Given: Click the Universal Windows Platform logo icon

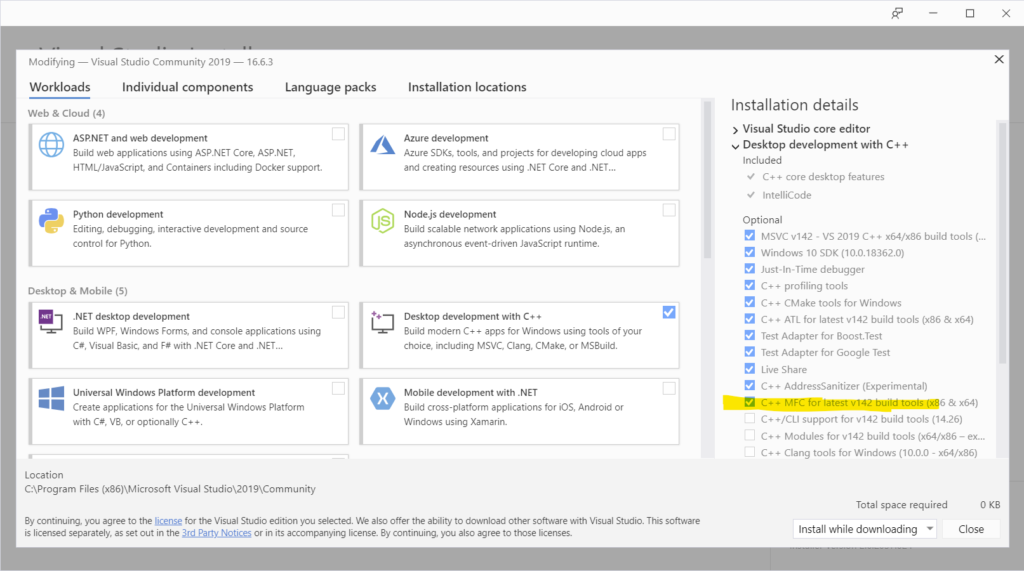Looking at the screenshot, I should (51, 399).
